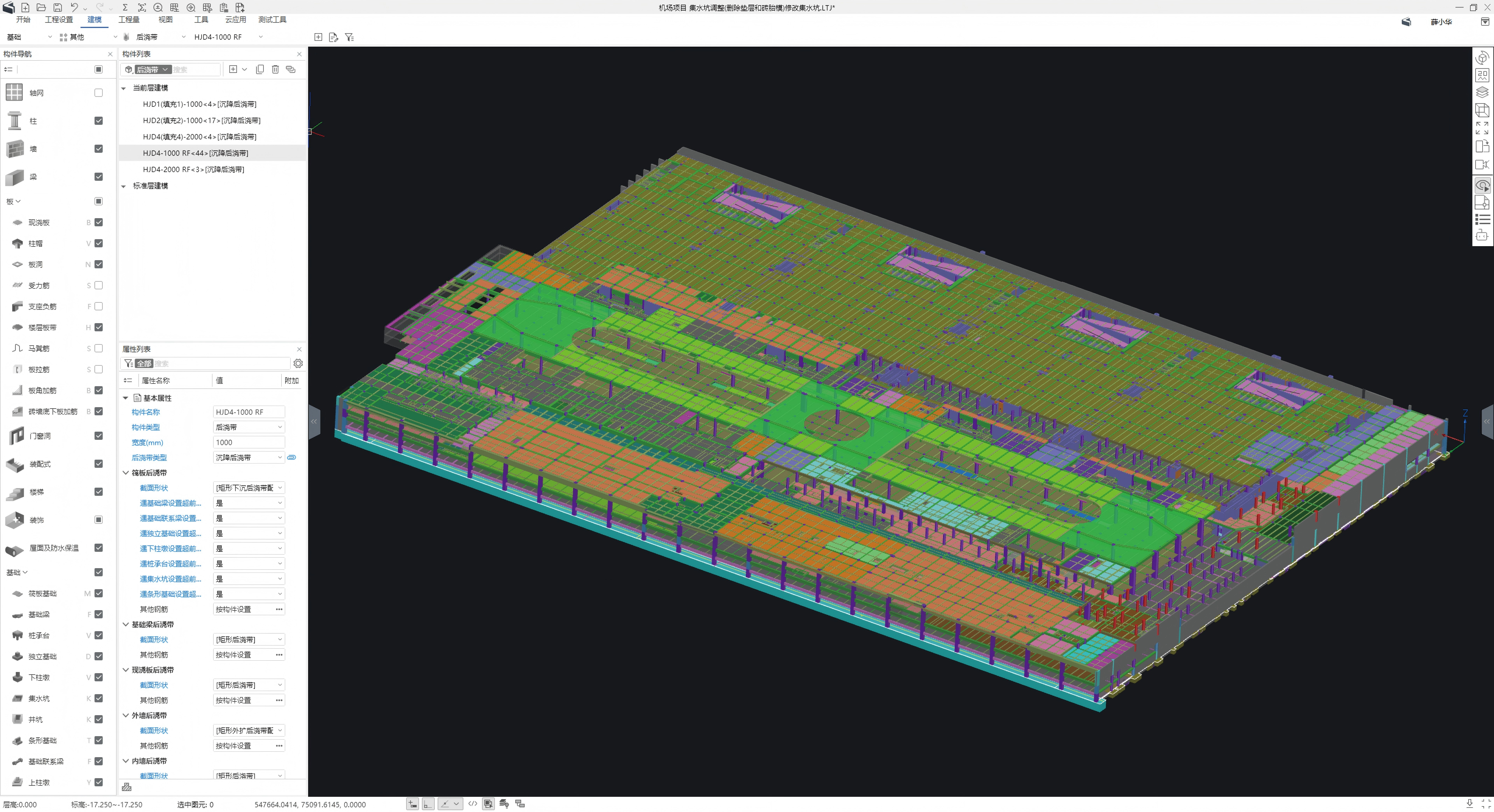Collapse the 当前层建模 tree node

click(124, 88)
